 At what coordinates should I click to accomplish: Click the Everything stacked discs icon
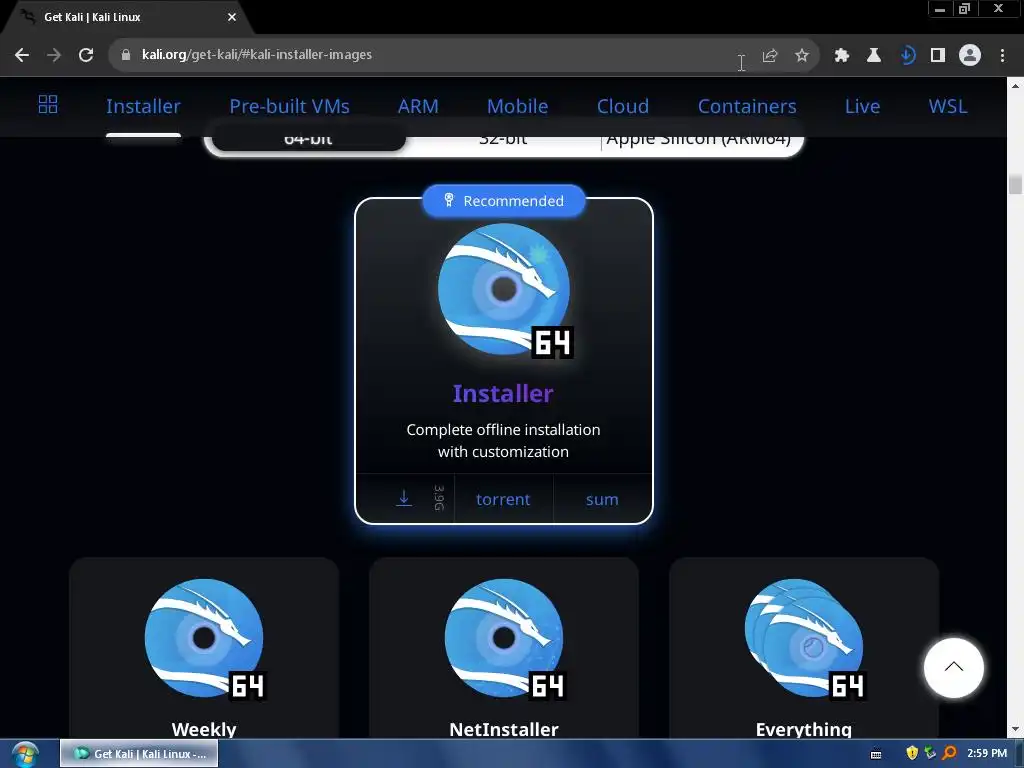coord(805,639)
